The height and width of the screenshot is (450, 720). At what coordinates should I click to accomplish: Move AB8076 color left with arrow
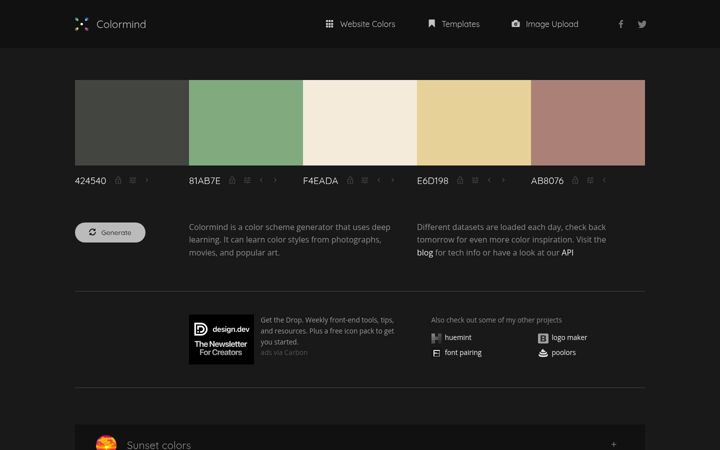pos(604,180)
